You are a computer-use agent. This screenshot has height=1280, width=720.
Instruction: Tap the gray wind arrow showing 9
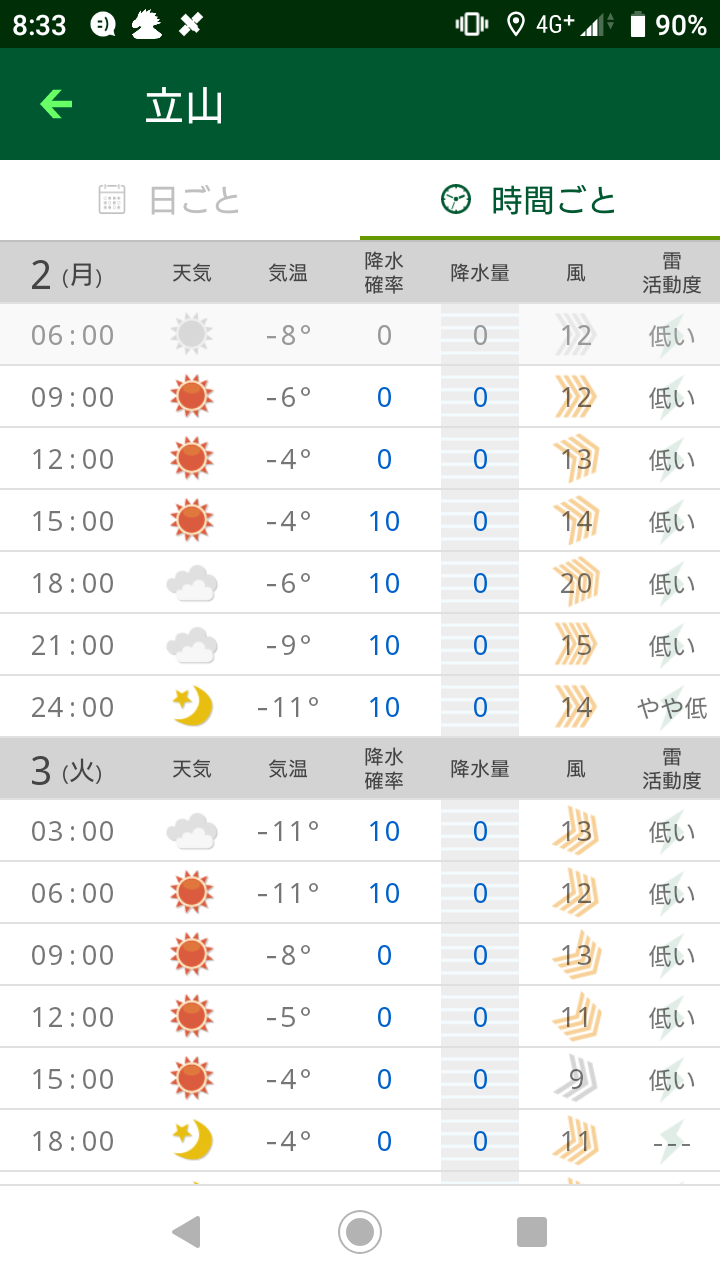tap(576, 1079)
